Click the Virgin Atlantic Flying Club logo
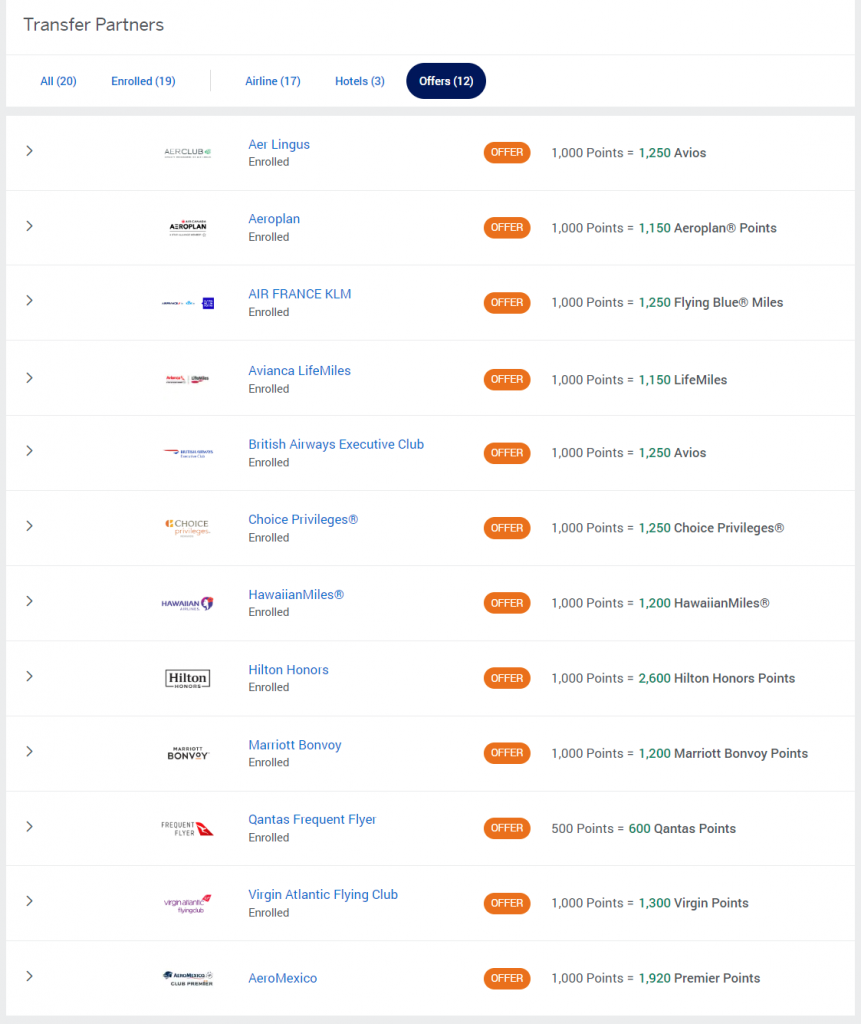861x1024 pixels. tap(188, 903)
